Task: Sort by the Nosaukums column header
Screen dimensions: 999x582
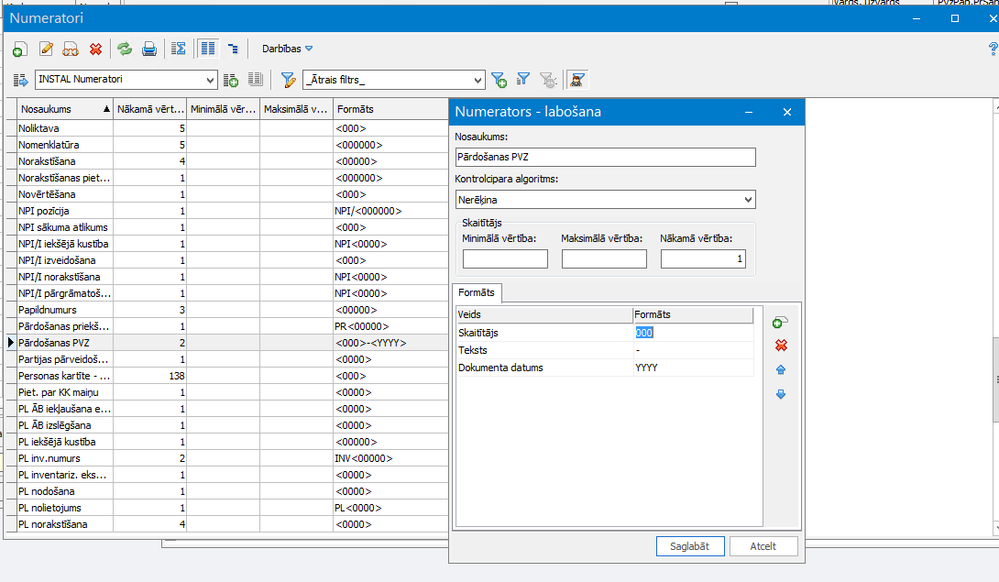Action: click(x=60, y=109)
